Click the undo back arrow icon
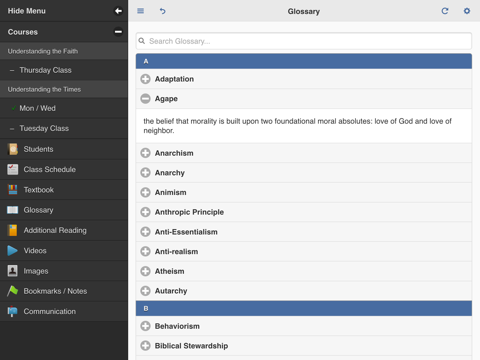This screenshot has height=360, width=480. click(x=162, y=11)
